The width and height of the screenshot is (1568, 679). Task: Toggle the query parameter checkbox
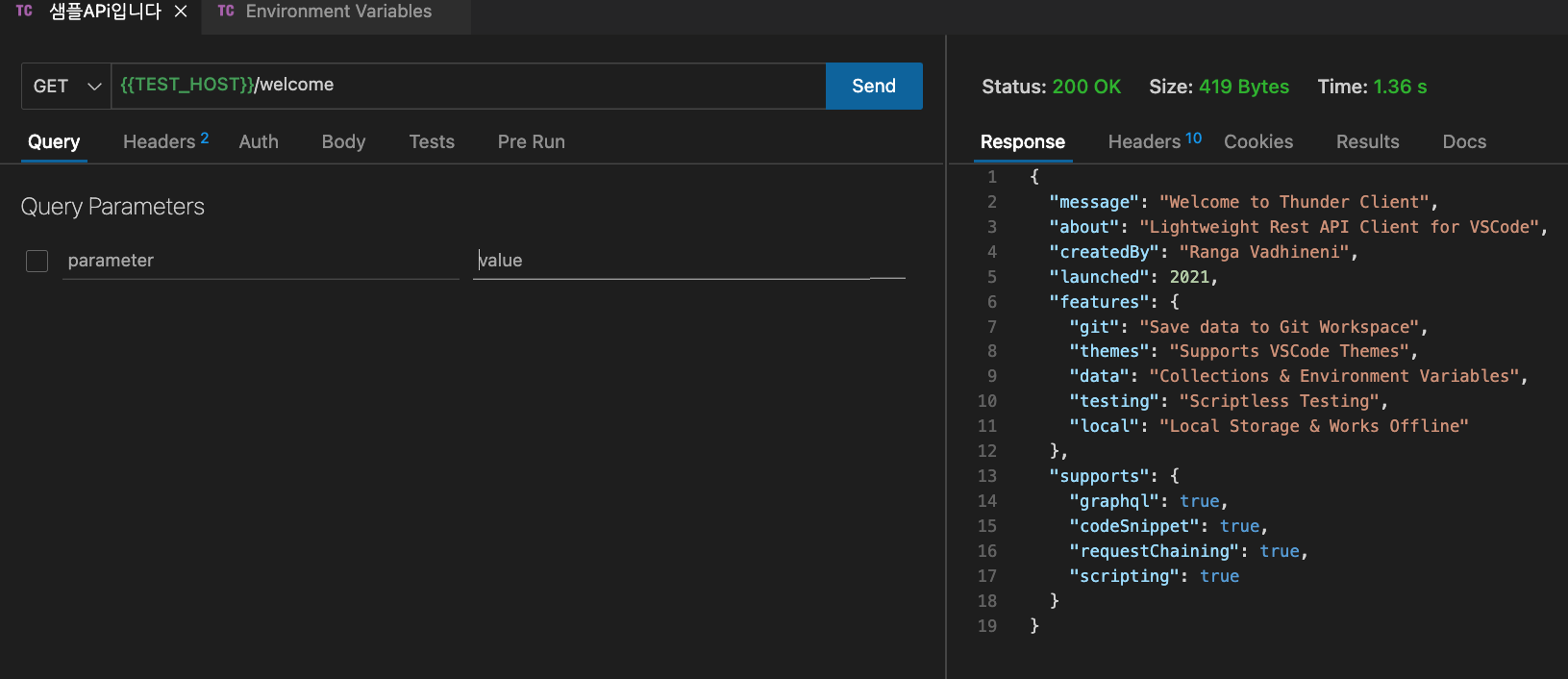tap(37, 261)
